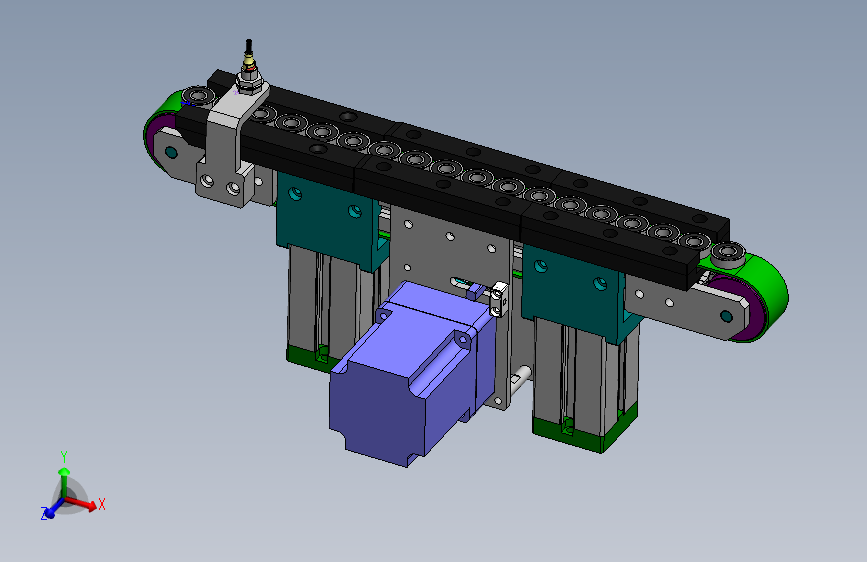Click the red X axis of the orientation triad
Viewport: 867px width, 562px height.
(x=82, y=502)
